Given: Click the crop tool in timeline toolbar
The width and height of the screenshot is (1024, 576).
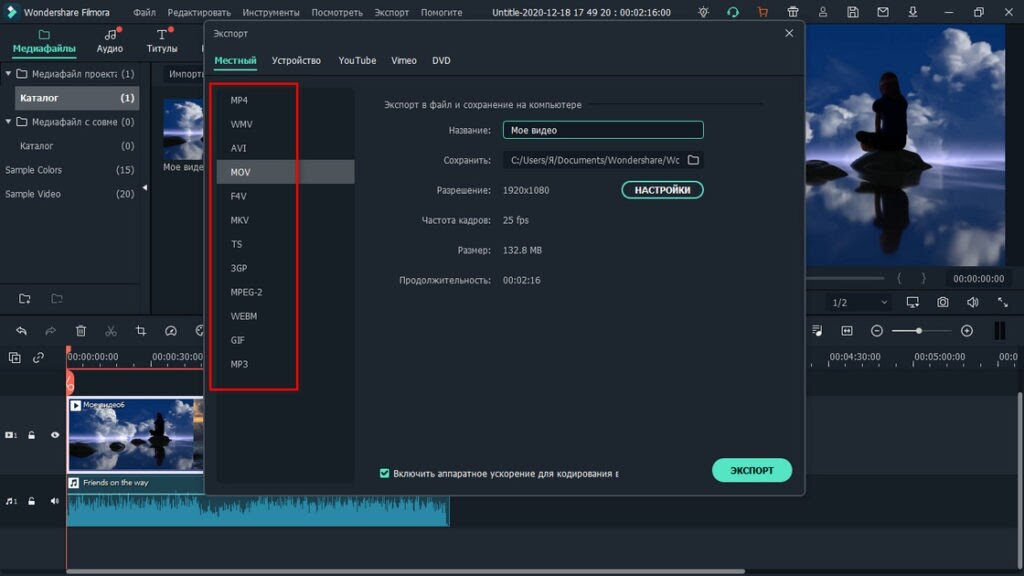Looking at the screenshot, I should coord(141,331).
